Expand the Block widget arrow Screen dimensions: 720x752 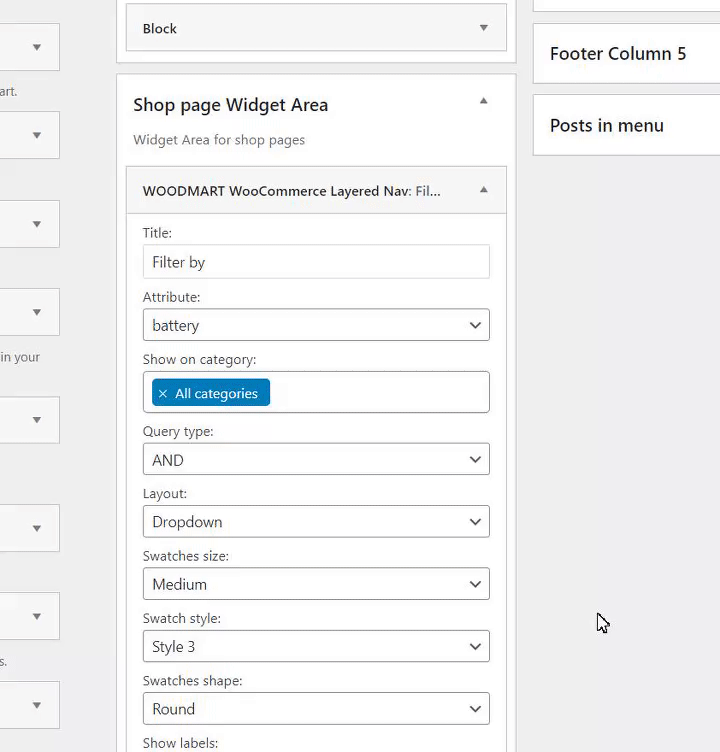pyautogui.click(x=484, y=28)
